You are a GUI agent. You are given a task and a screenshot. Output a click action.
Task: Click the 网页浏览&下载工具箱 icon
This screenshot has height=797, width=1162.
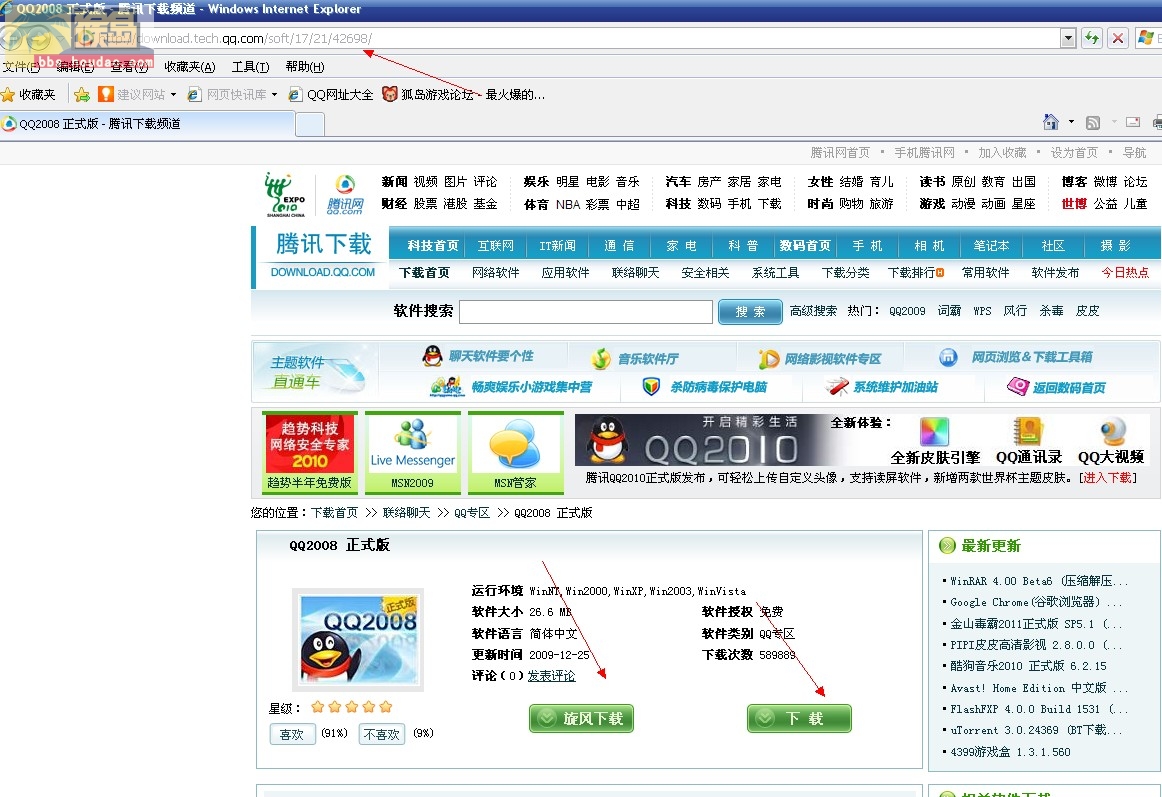948,357
